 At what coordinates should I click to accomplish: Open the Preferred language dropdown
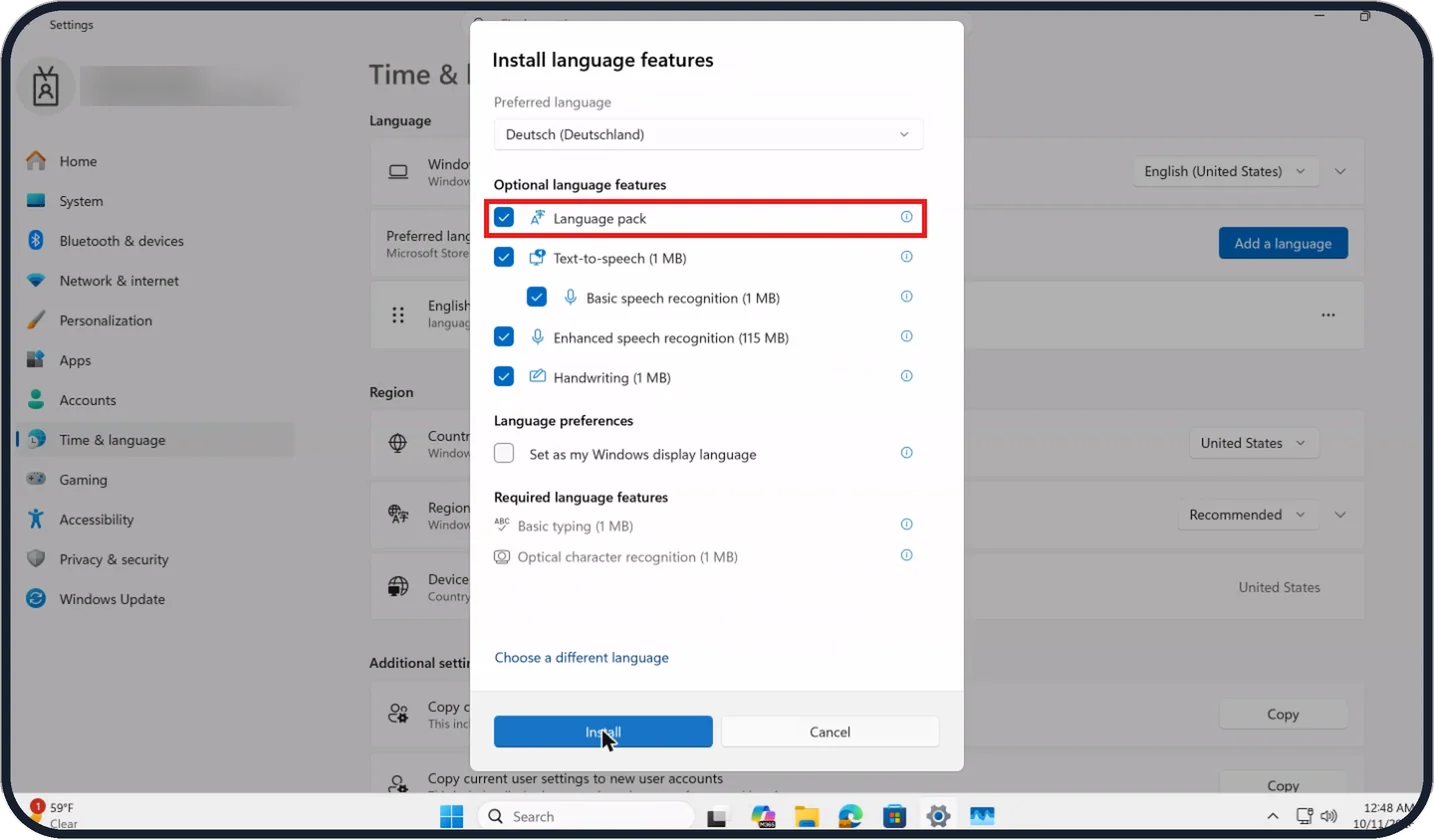point(709,134)
